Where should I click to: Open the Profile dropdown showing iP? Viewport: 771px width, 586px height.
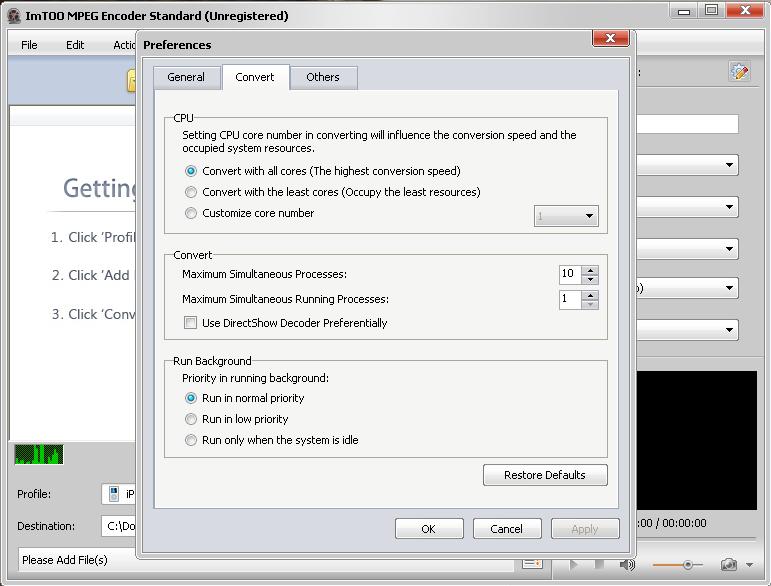pyautogui.click(x=119, y=494)
